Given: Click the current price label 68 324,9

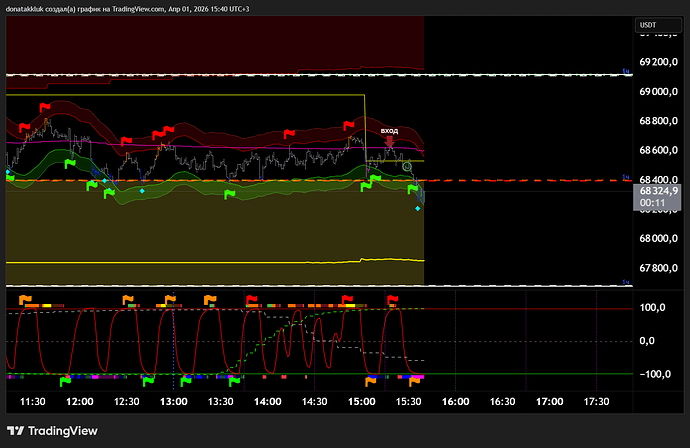Looking at the screenshot, I should (658, 191).
